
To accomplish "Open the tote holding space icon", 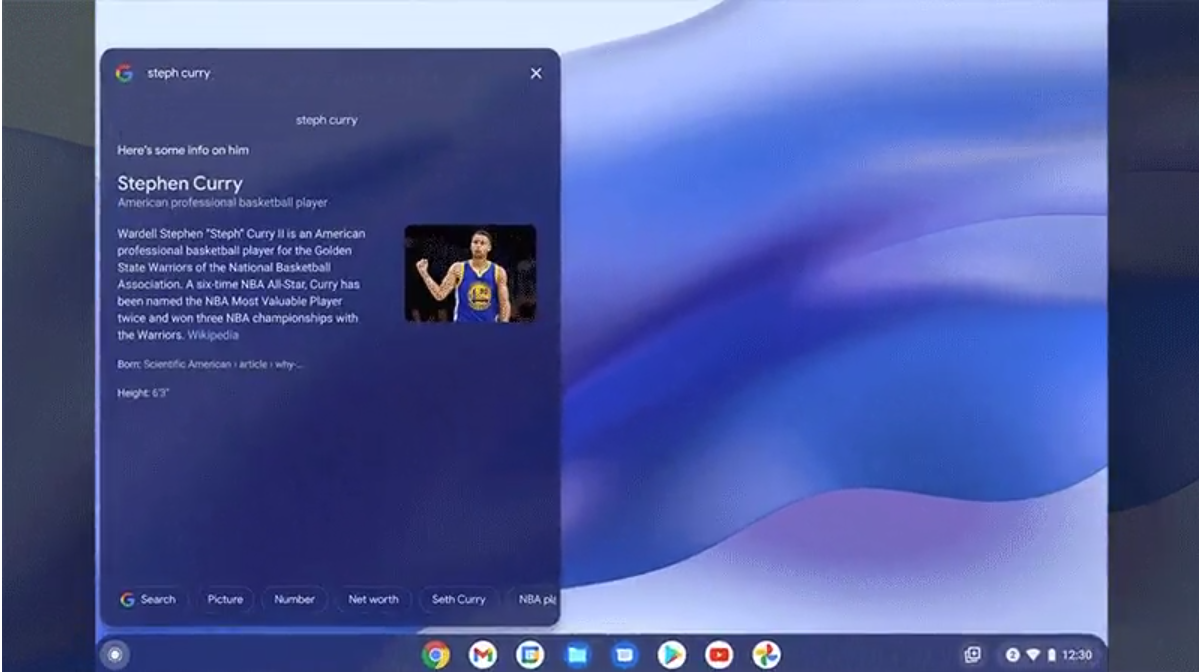I will tap(972, 654).
